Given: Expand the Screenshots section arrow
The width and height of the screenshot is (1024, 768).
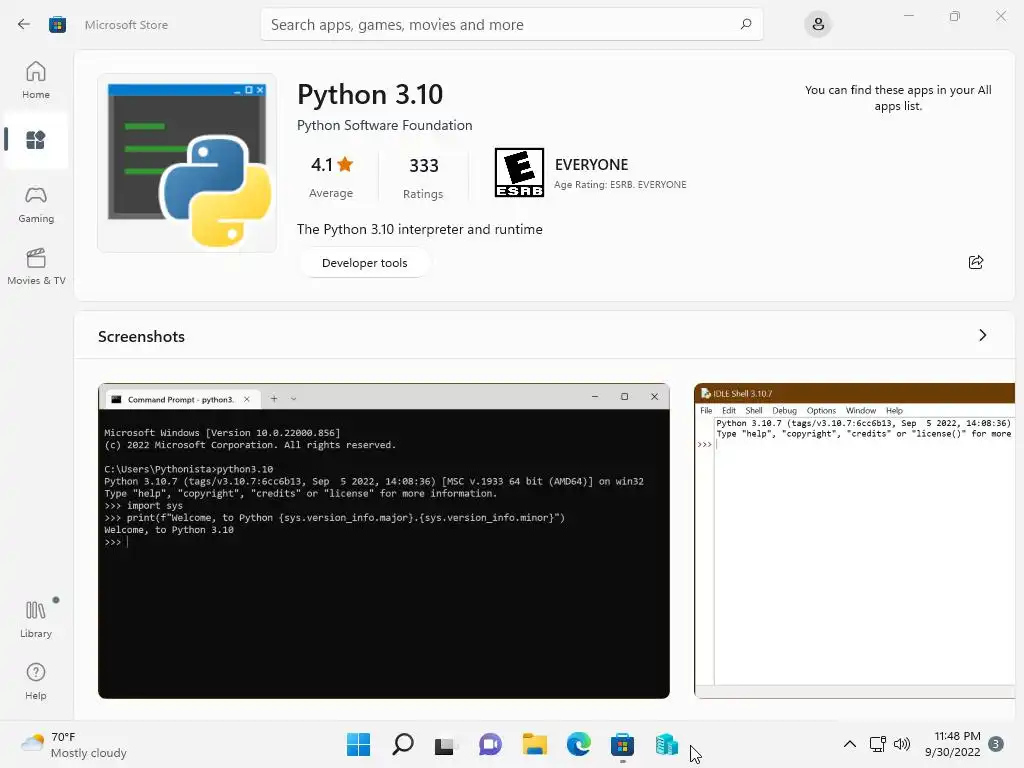Looking at the screenshot, I should click(982, 335).
